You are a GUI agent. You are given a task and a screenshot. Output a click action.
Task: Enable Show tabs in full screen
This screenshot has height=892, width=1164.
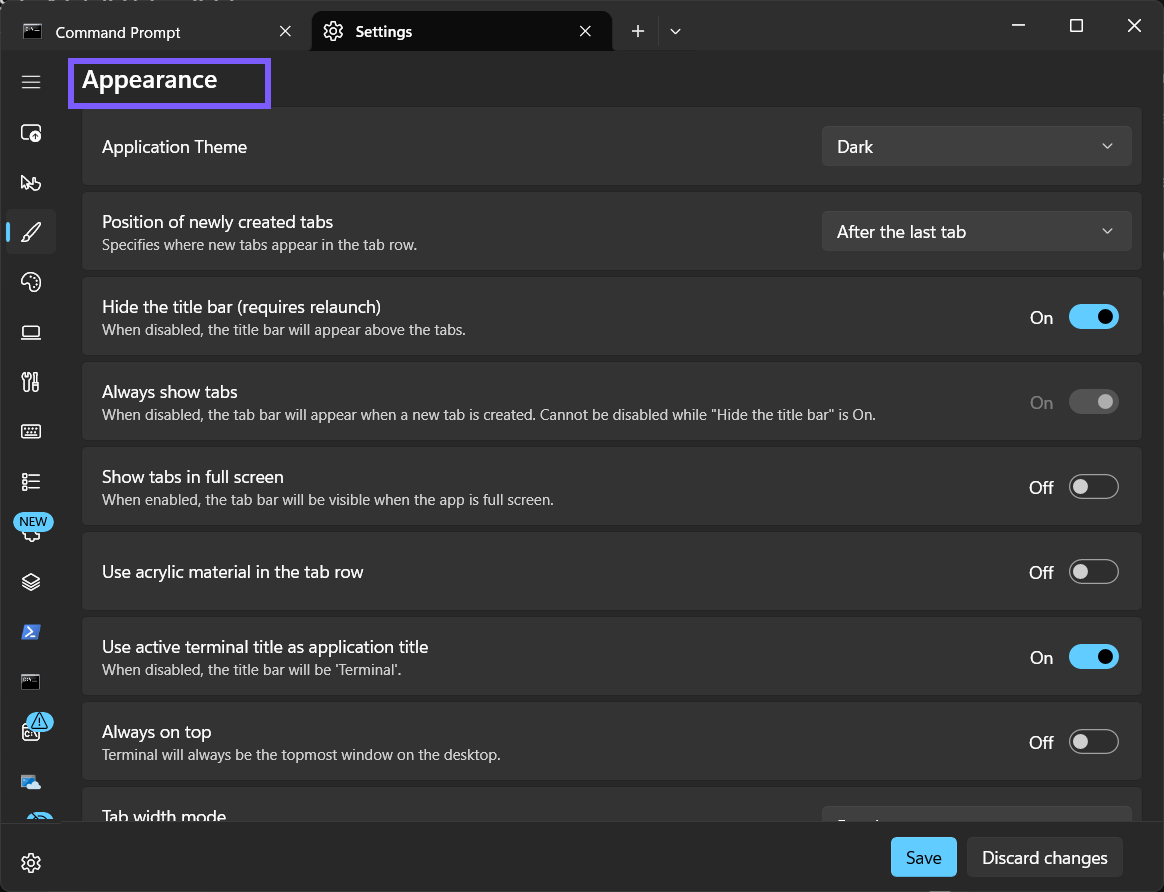tap(1093, 487)
